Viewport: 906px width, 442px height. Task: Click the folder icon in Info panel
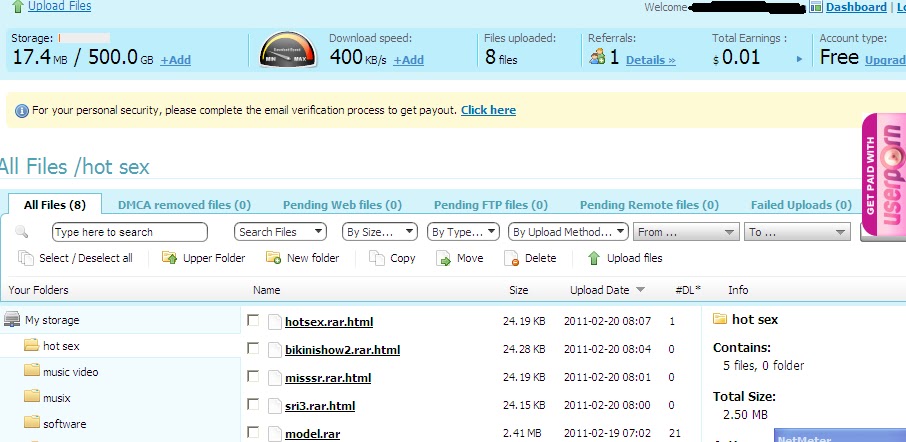point(719,319)
